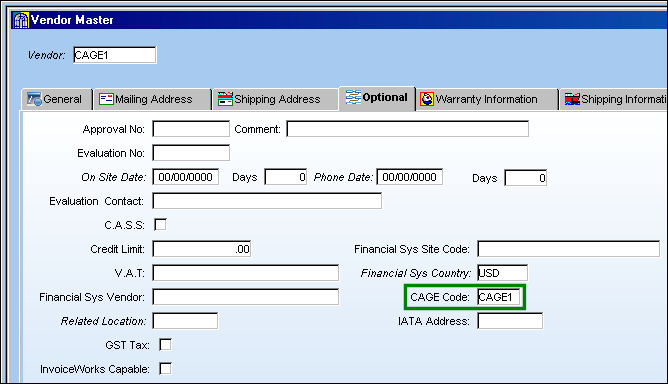Click the Financial Sys Vendor field

(x=246, y=297)
